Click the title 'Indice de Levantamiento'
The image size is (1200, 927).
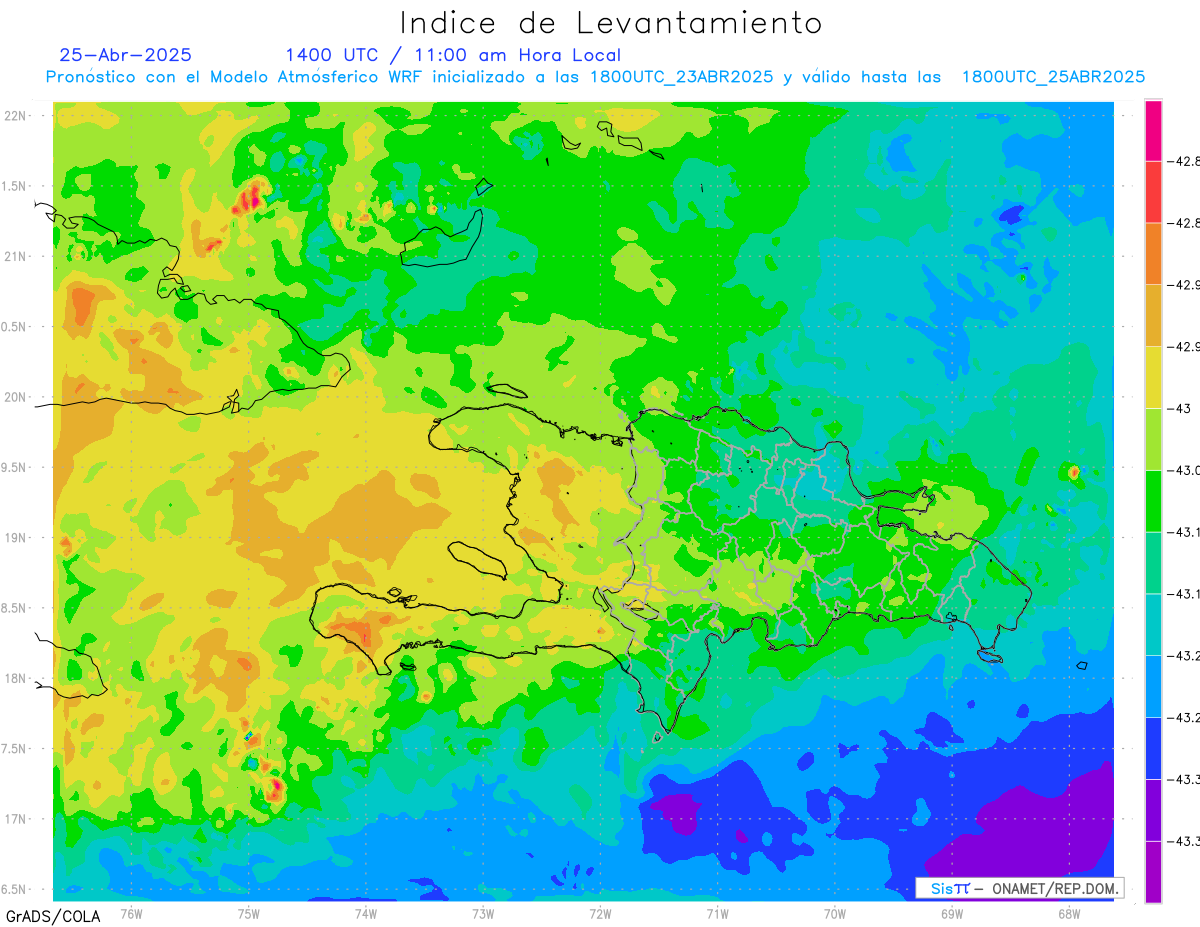click(x=611, y=23)
